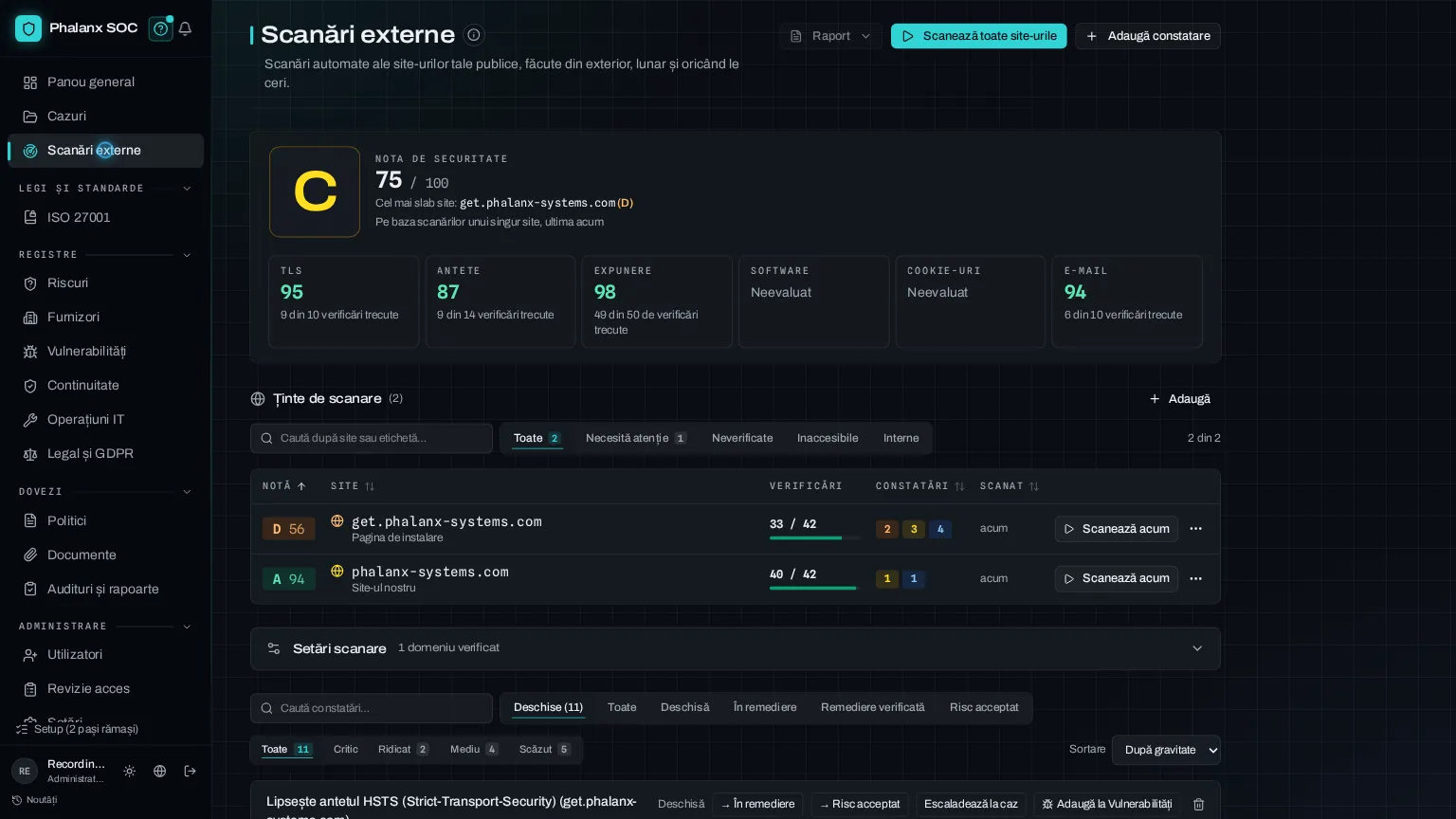Click the Phalanx SOC shield logo
Image resolution: width=1456 pixels, height=819 pixels.
click(28, 28)
